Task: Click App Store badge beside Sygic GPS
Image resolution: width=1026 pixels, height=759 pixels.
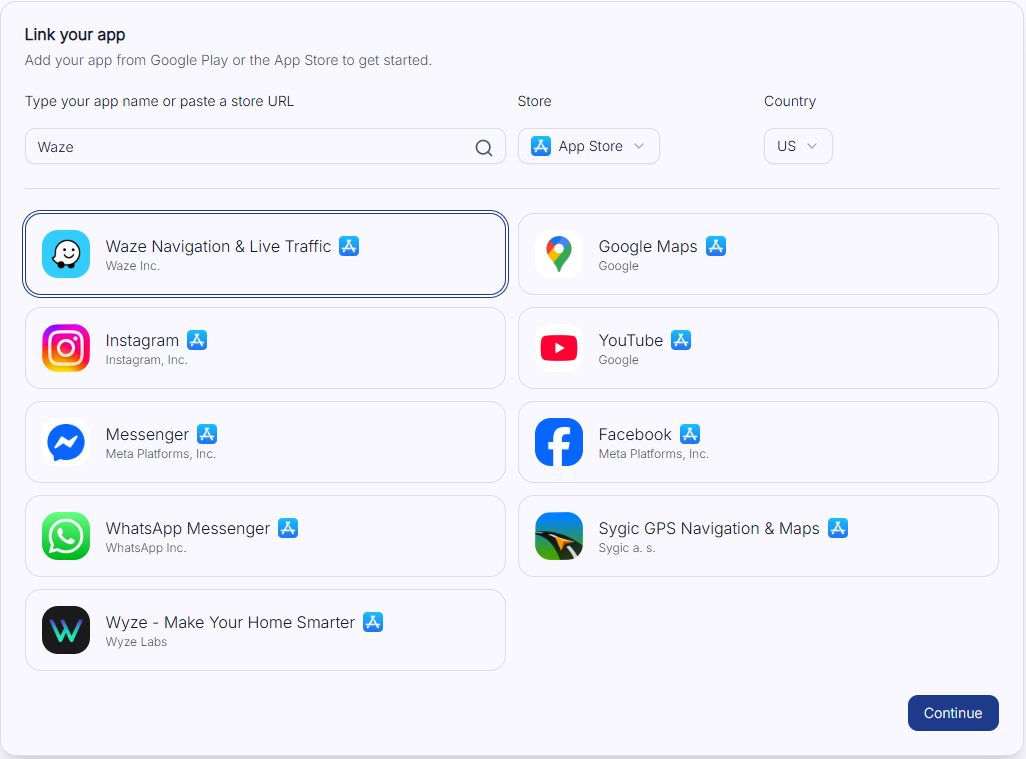Action: coord(838,528)
